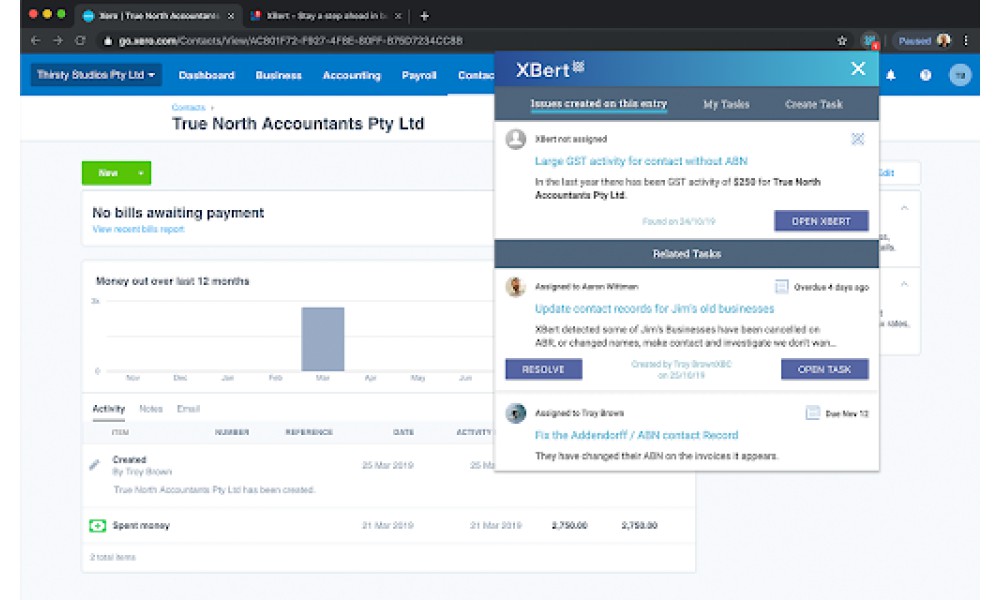Click the calendar icon beside 'Overdue 4 days ago'
The image size is (1000, 600).
coord(781,287)
